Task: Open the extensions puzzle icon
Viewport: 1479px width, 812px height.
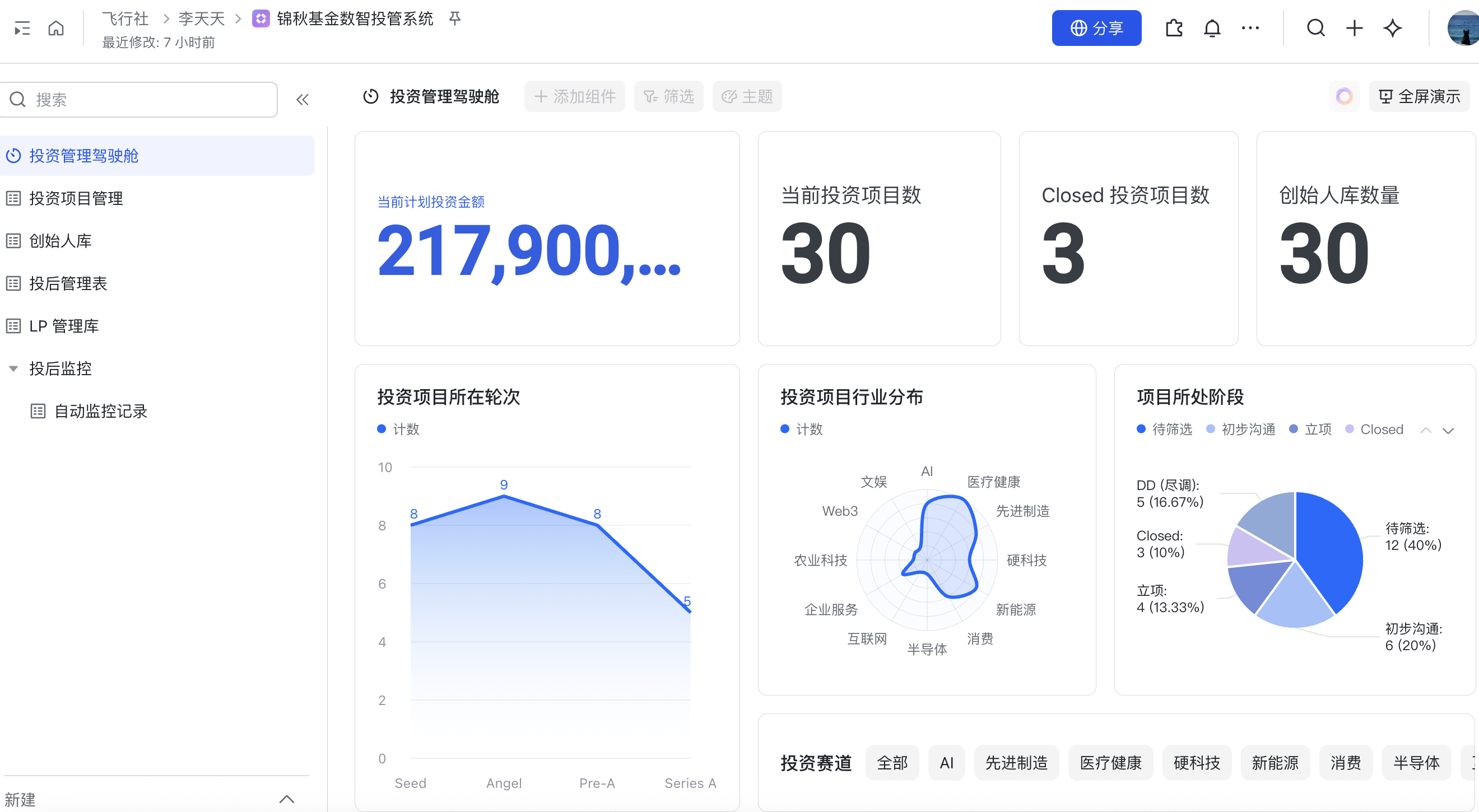Action: 1174,27
